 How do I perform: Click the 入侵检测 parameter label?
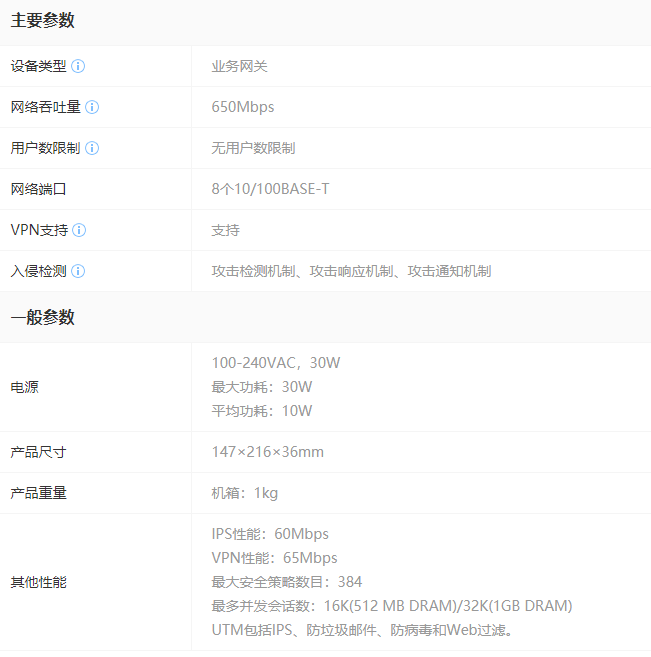tap(38, 271)
